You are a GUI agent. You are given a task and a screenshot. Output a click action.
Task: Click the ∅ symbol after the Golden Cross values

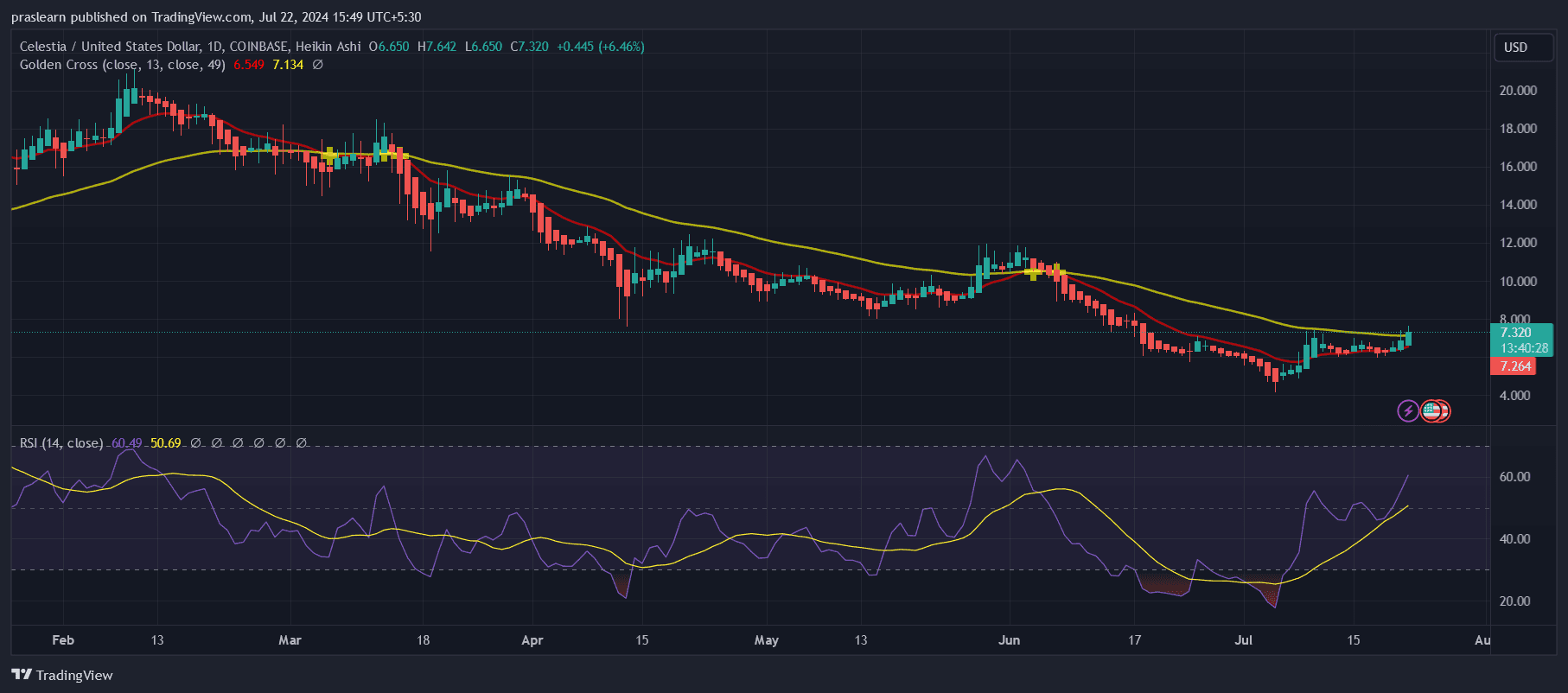point(317,65)
